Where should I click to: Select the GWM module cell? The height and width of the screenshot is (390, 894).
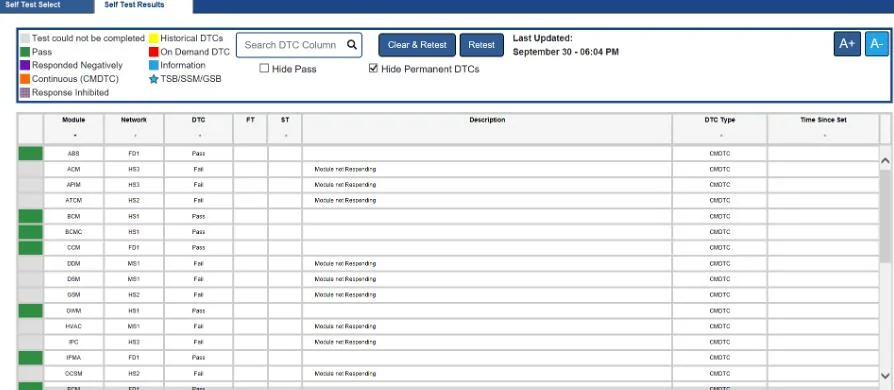(74, 311)
